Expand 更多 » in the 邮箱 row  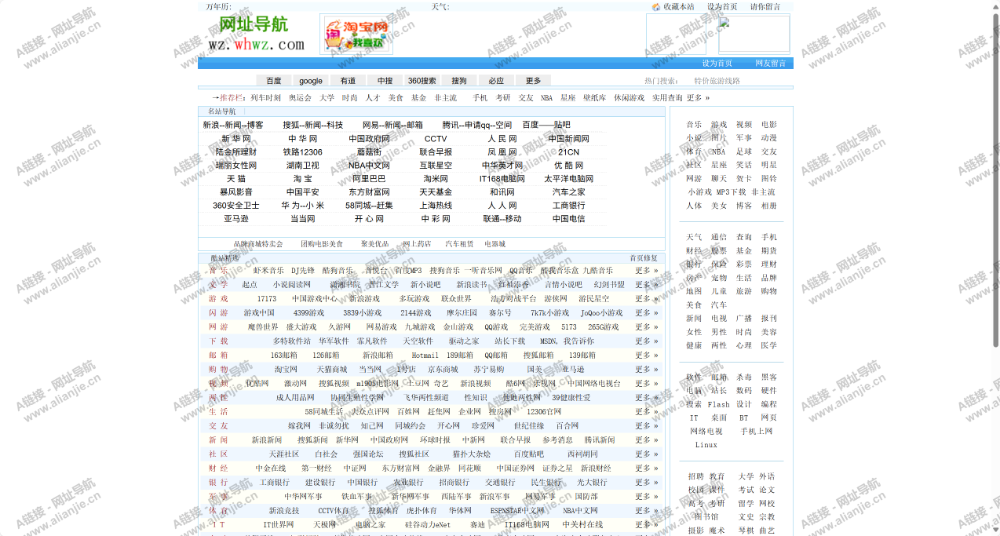646,355
